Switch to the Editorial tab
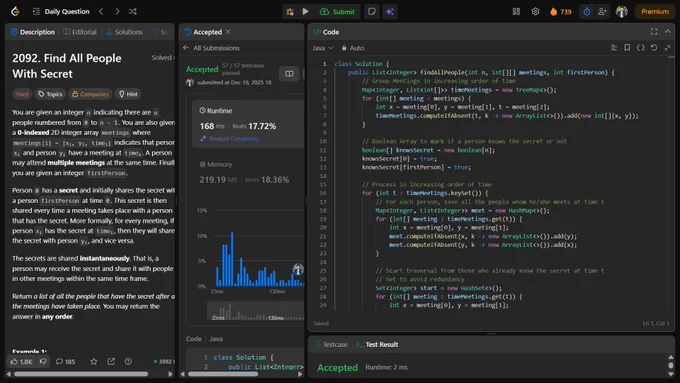 pyautogui.click(x=80, y=32)
